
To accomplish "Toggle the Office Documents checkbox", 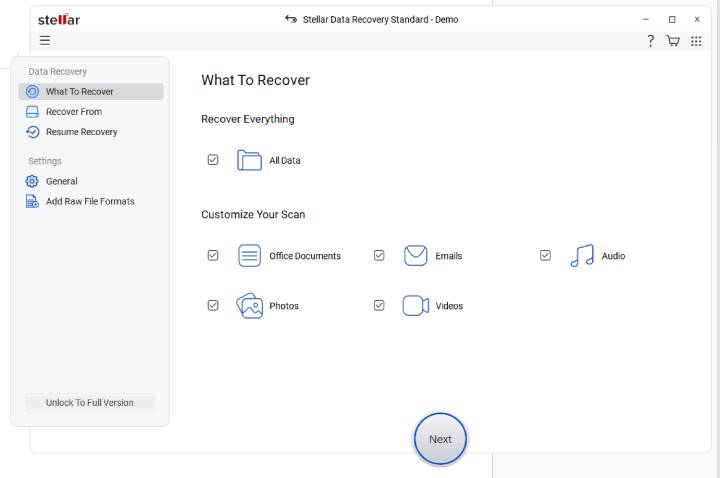I will (213, 255).
